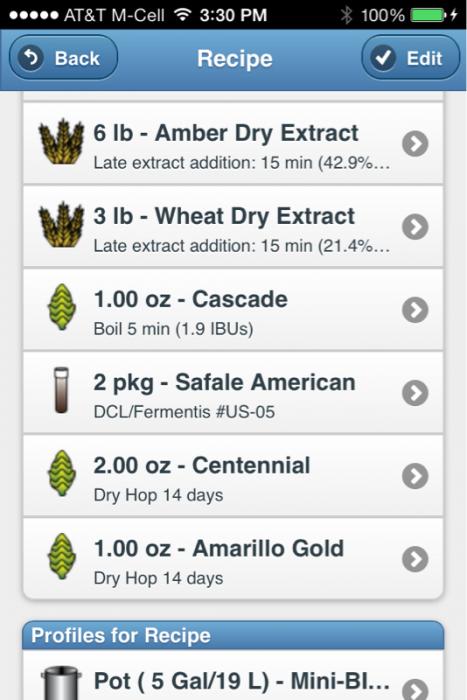Tap the Wi-Fi status icon
This screenshot has width=467, height=700.
182,15
